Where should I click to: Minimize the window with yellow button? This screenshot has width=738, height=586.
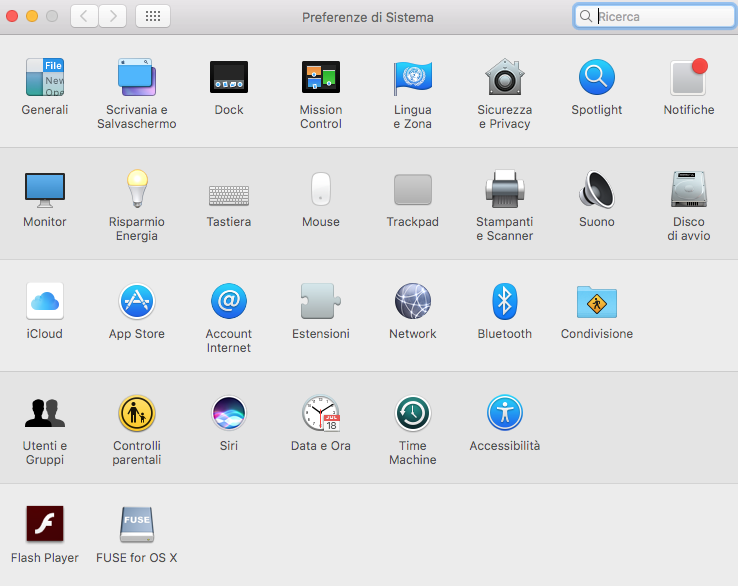(32, 16)
